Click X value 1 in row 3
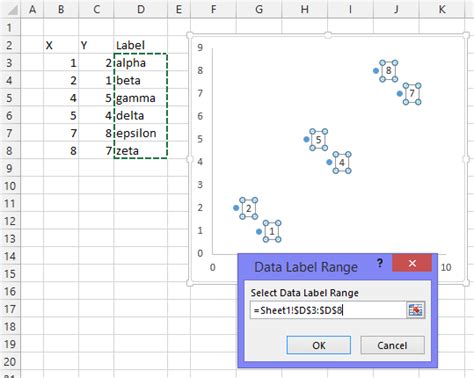 tap(61, 63)
